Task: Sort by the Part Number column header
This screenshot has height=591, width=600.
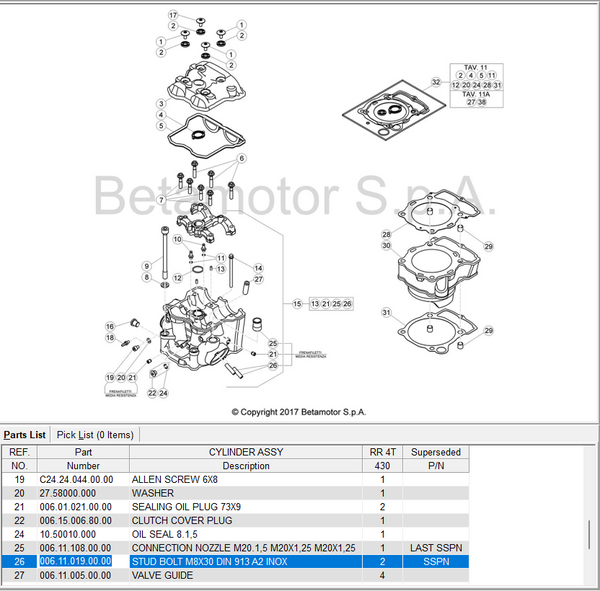Action: [x=83, y=459]
